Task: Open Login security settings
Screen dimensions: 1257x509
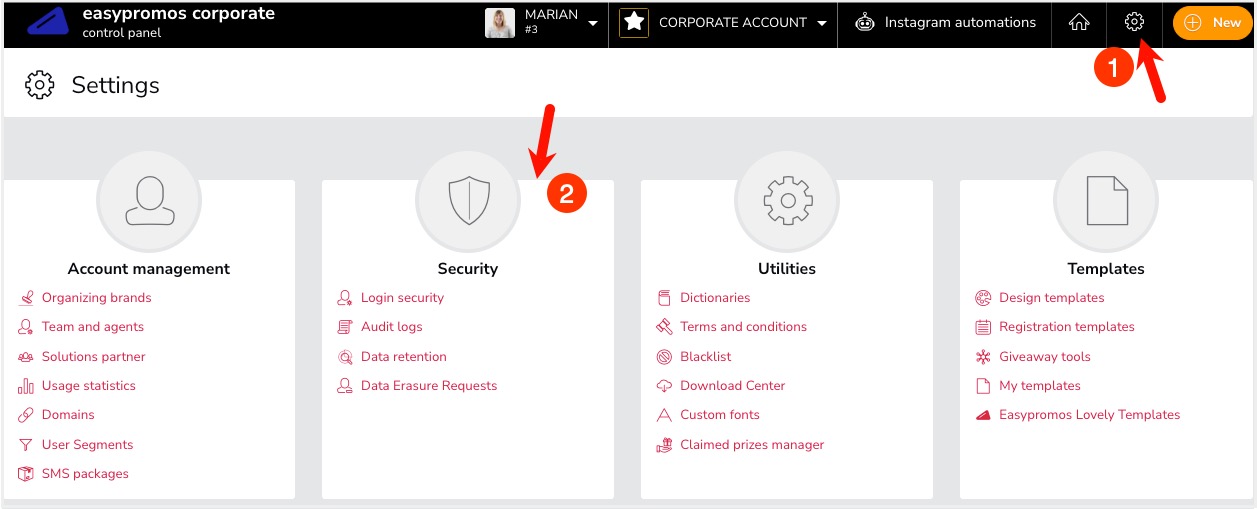Action: tap(402, 298)
